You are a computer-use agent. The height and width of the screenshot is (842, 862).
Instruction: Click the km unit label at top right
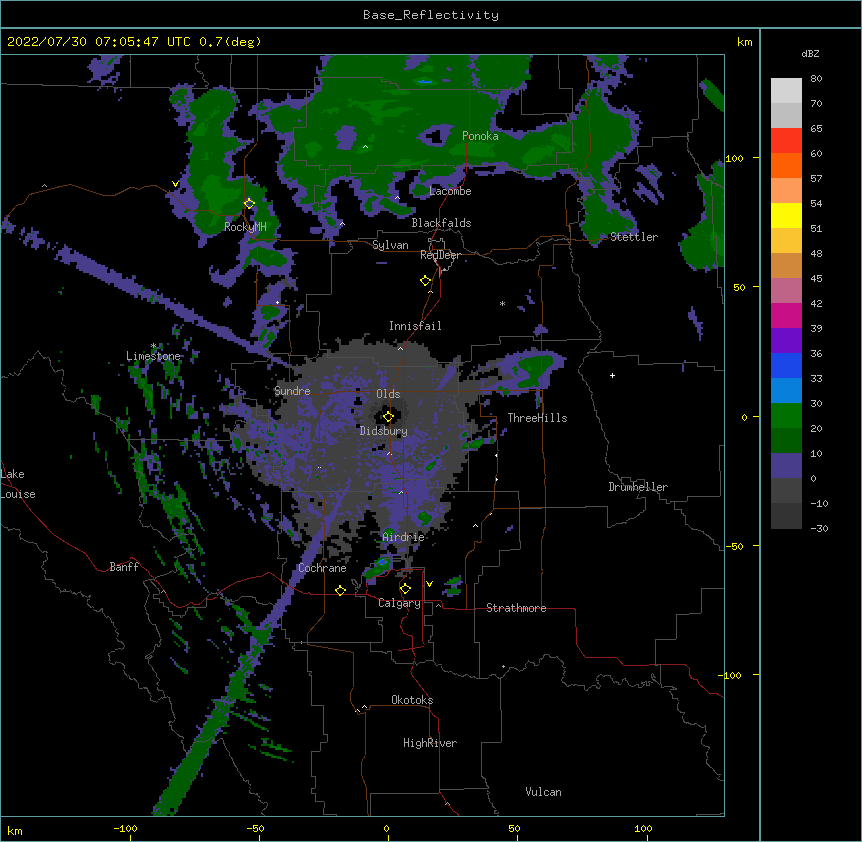745,42
